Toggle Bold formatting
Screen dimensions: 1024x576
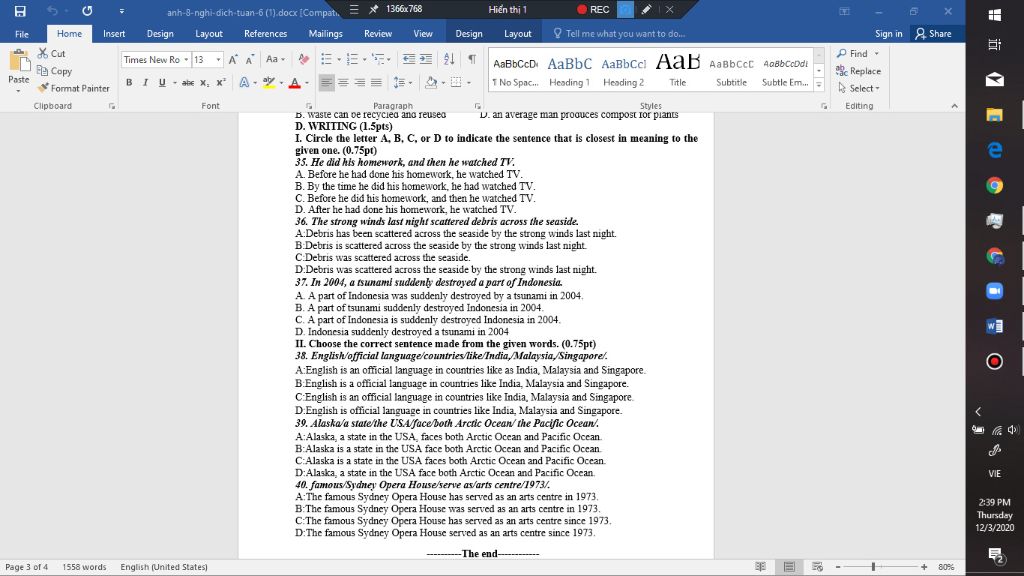pos(129,83)
